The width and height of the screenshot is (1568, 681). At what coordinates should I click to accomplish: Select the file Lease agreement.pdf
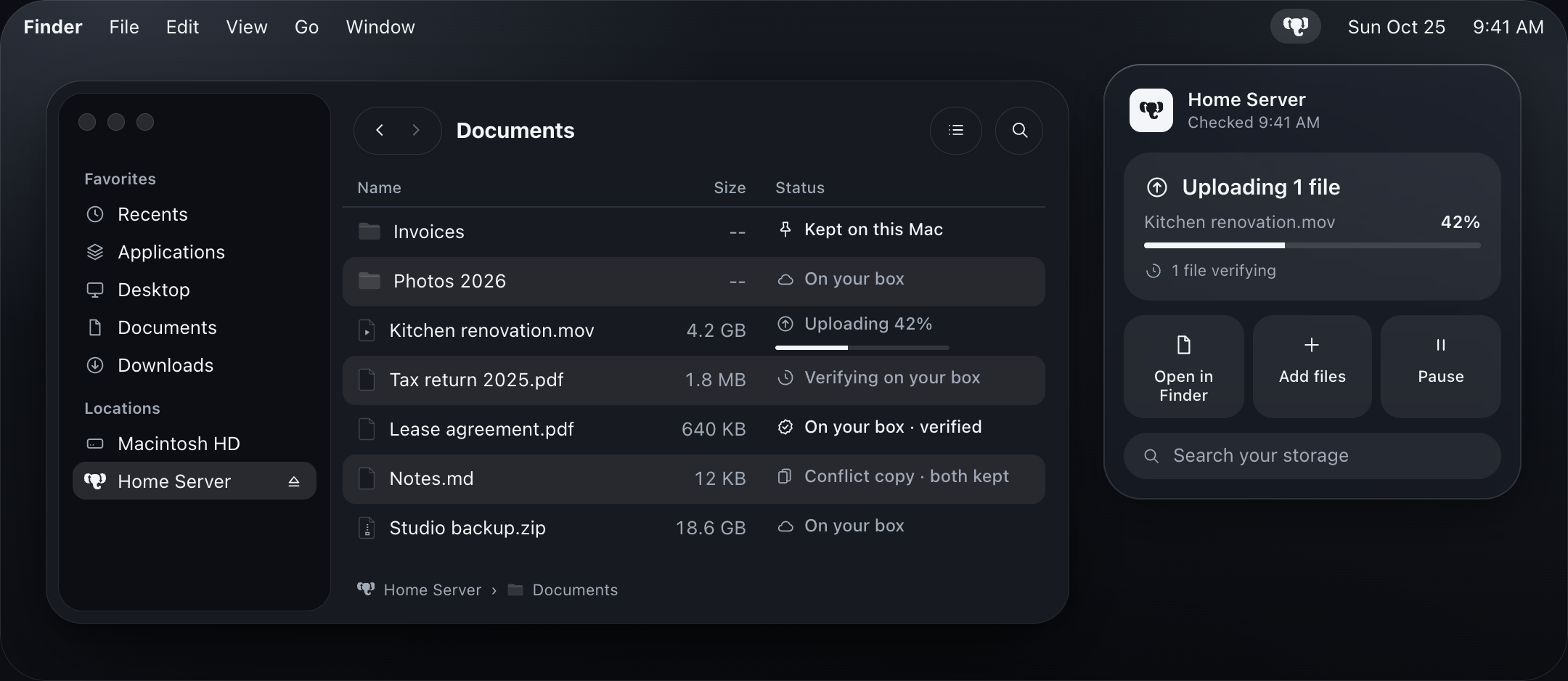pyautogui.click(x=693, y=429)
